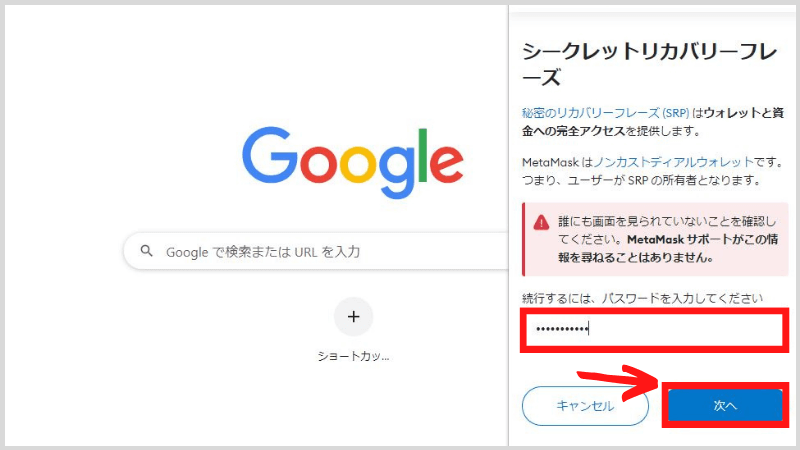Click the blue capital G of Google logo
Screen dimensions: 800x450
(270, 155)
